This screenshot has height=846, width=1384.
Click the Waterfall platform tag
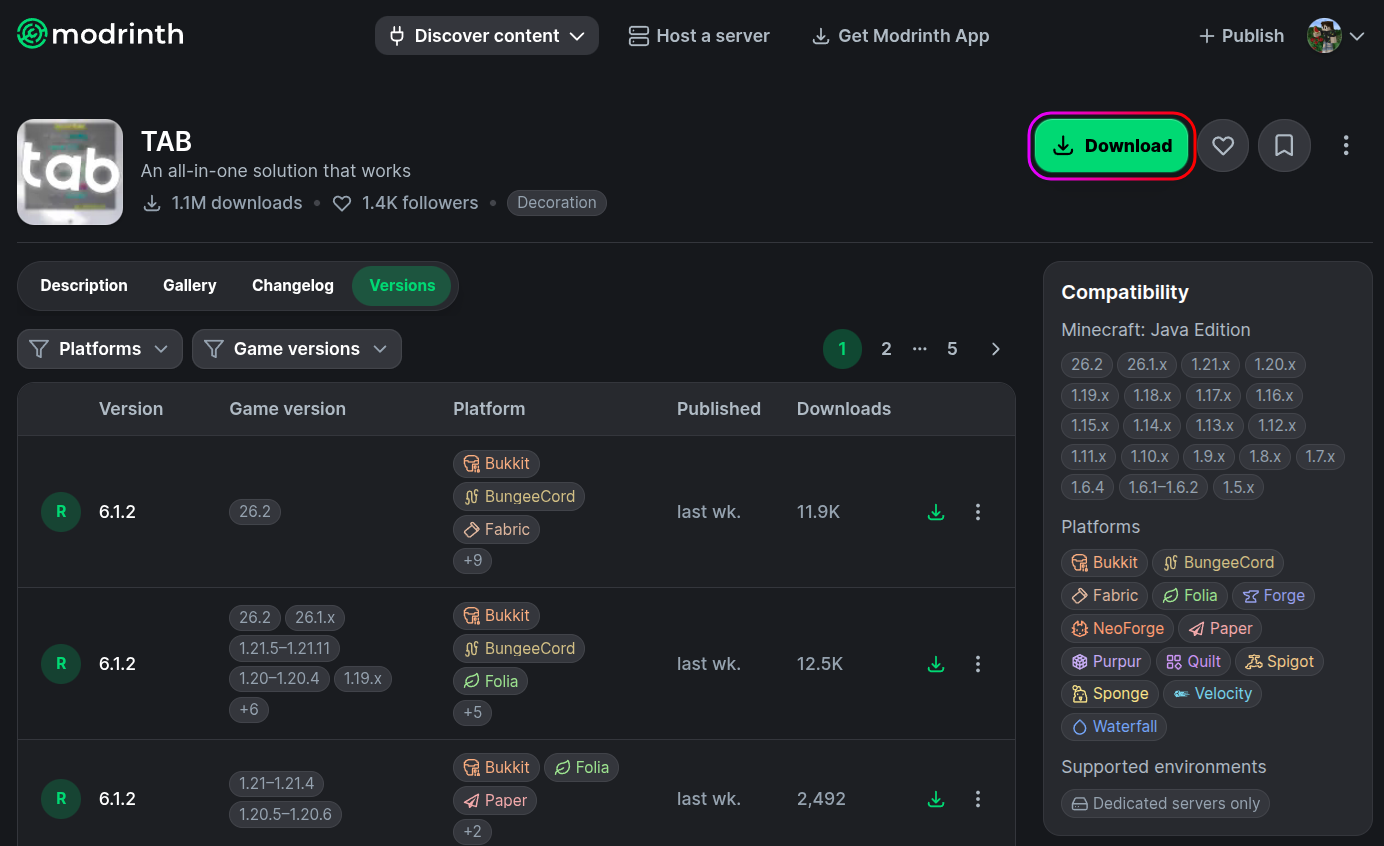pos(1114,727)
